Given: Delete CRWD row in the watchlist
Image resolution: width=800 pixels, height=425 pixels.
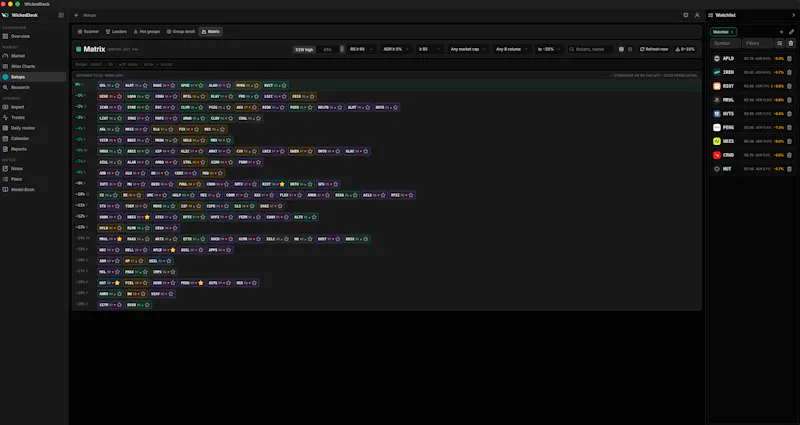Looking at the screenshot, I should click(x=789, y=155).
